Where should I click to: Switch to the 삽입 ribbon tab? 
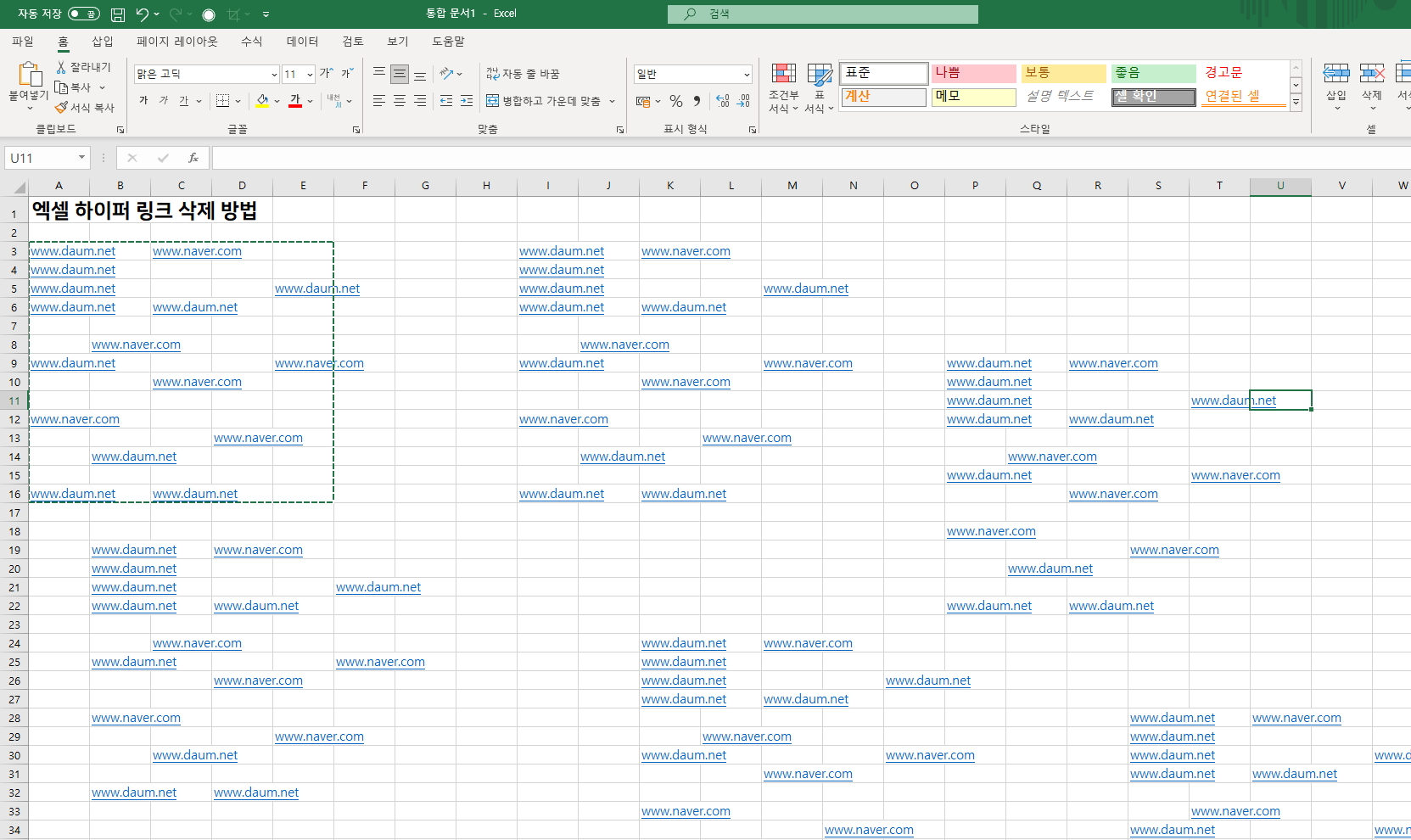pos(103,42)
